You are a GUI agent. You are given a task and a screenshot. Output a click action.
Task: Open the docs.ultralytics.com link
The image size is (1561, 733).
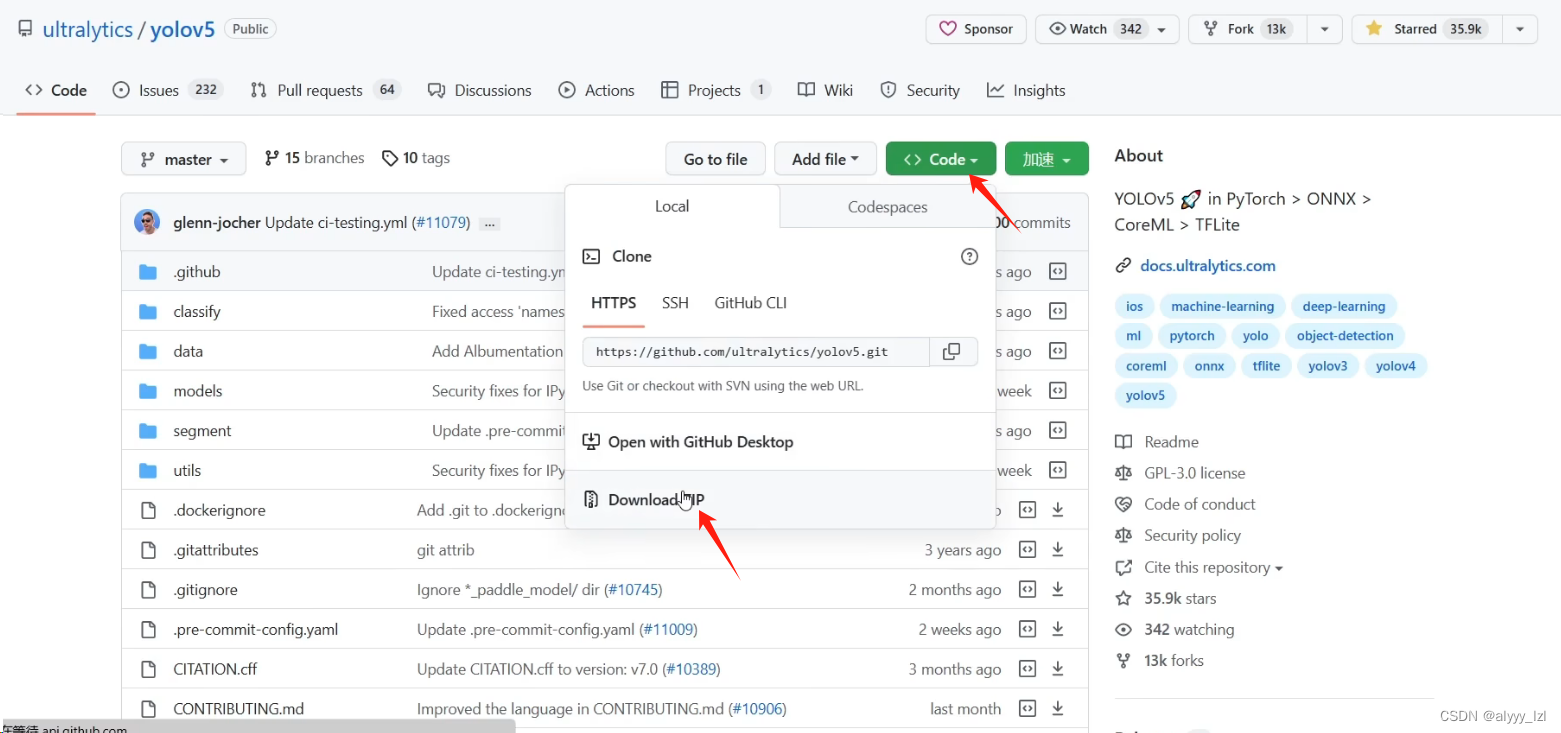1207,266
